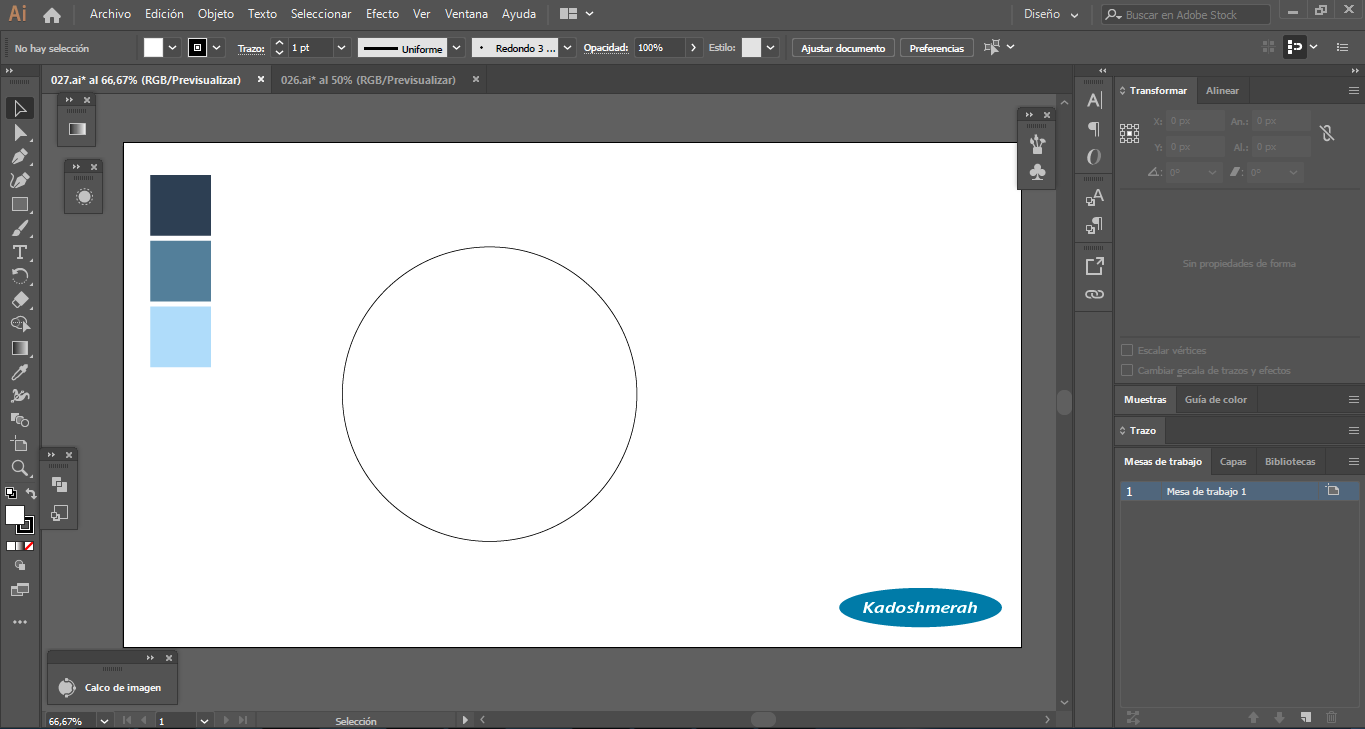Viewport: 1365px width, 729px height.
Task: Click the Buscar en Adobe Stock field
Action: coord(1186,15)
